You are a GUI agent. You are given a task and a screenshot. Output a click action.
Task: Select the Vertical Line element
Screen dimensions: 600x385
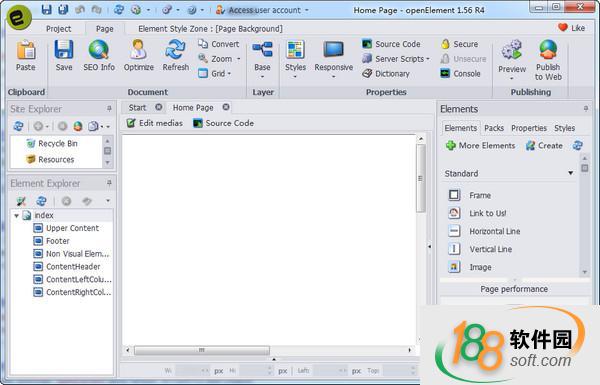(480, 249)
